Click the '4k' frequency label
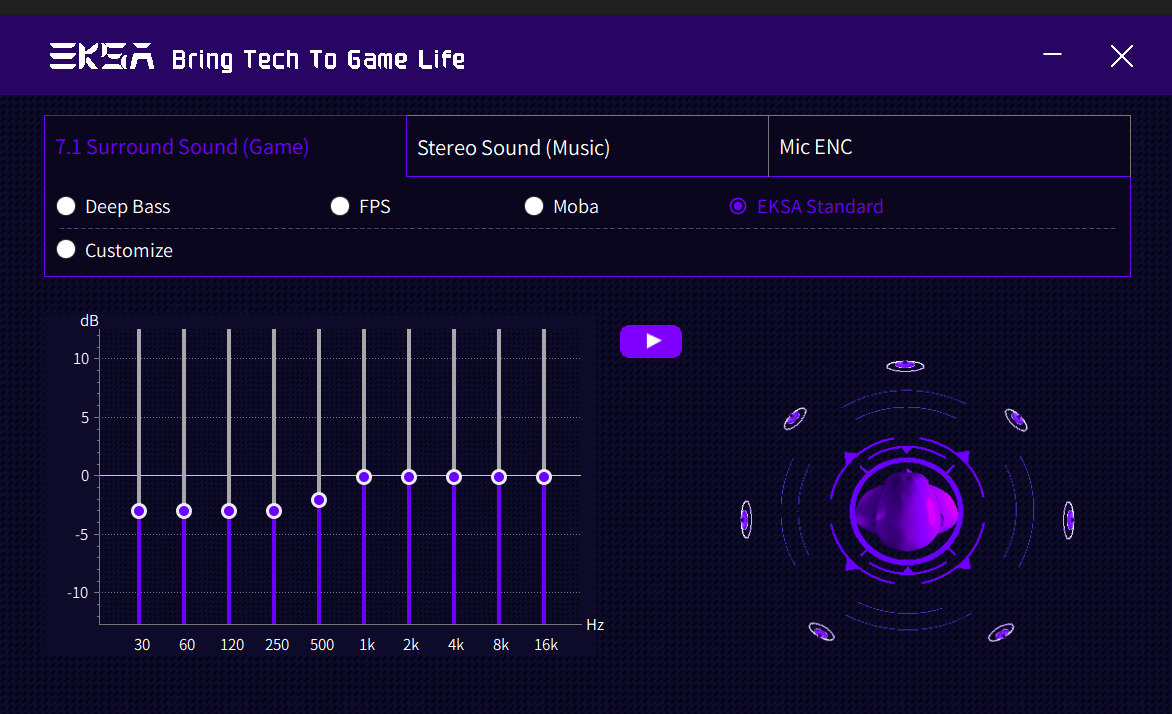This screenshot has height=714, width=1172. pos(456,644)
